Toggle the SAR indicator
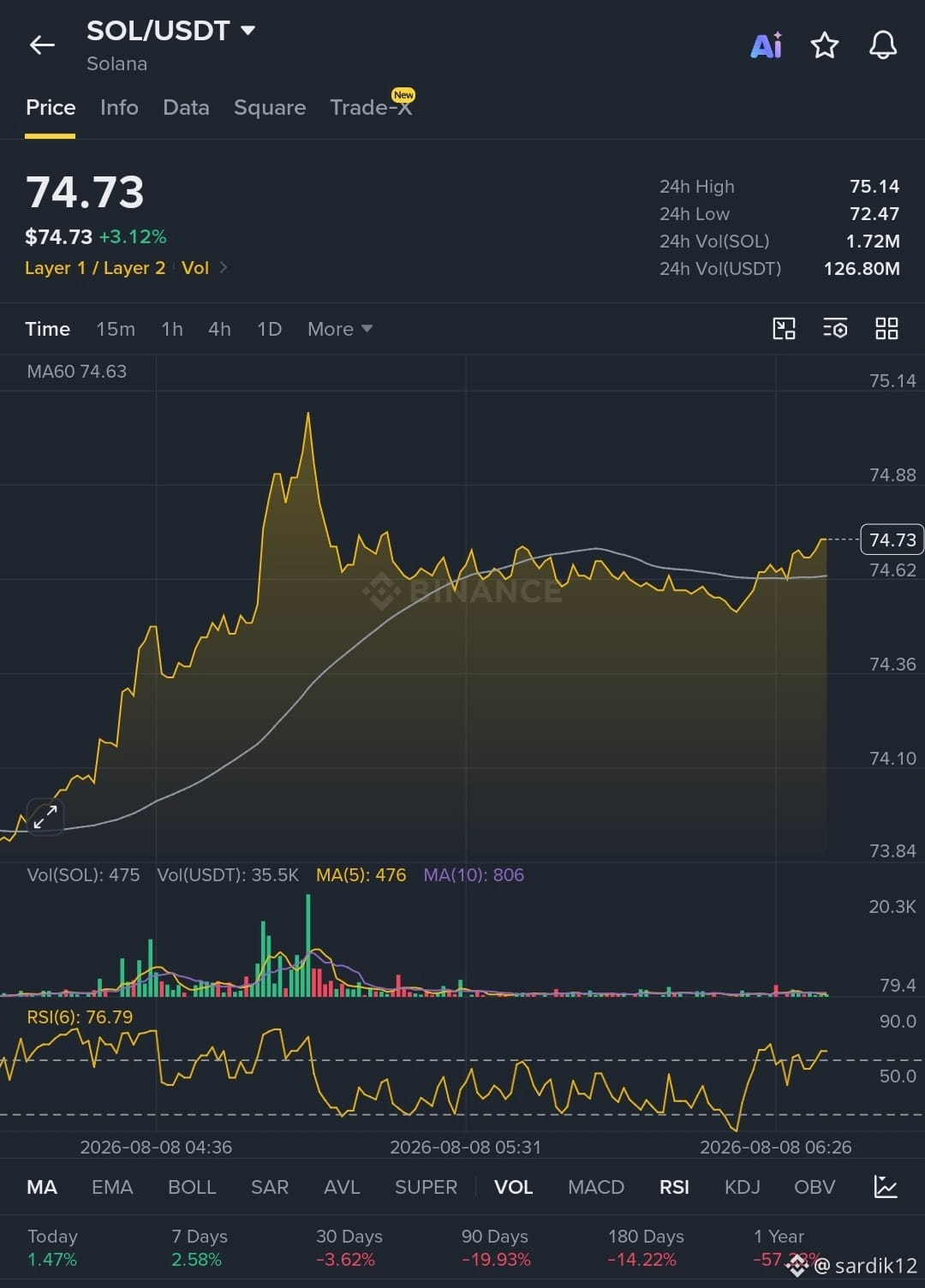Screen dimensions: 925x1288 coord(270,1187)
